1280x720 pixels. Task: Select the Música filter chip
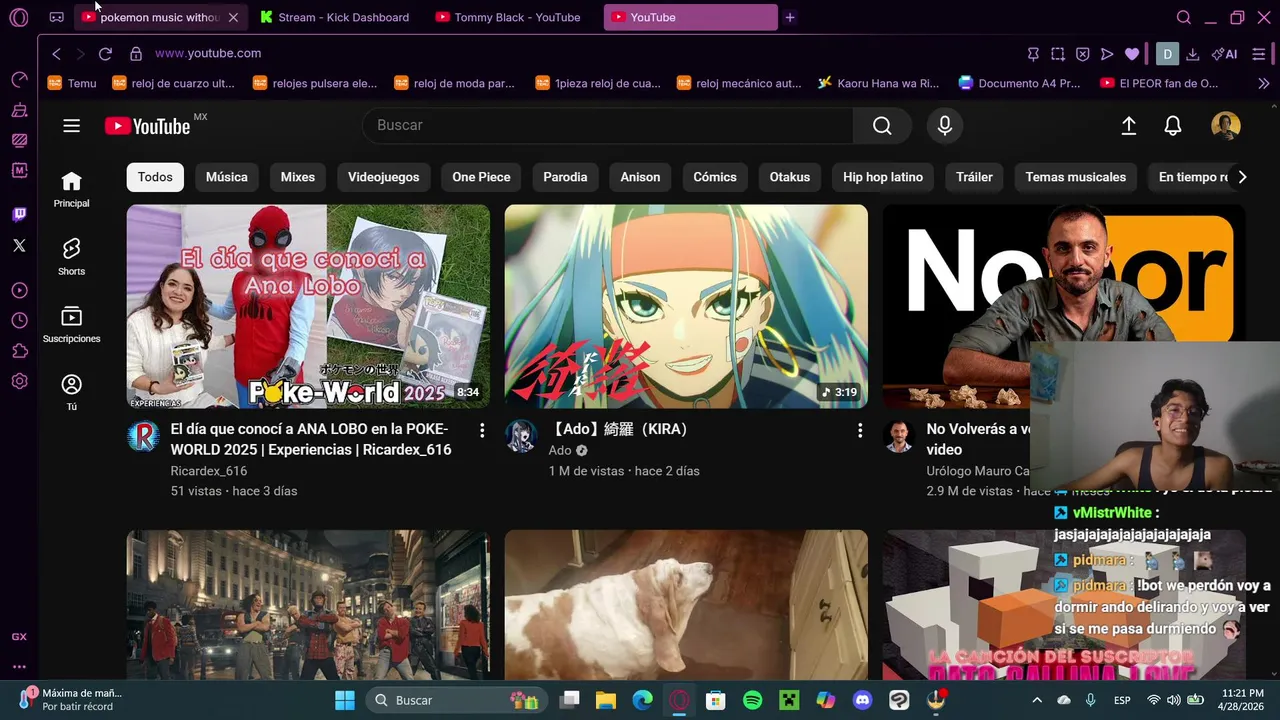pos(227,177)
